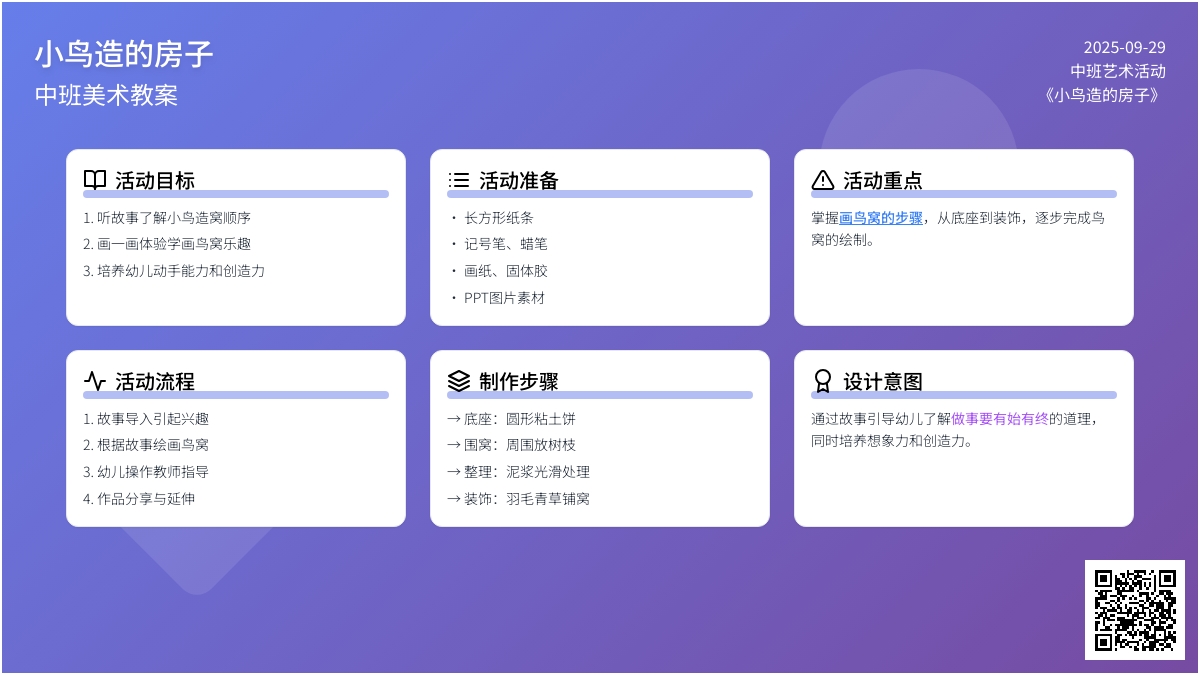Screen dimensions: 1200x675
Task: Click the flow item 作品分享与延伸
Action: pos(145,498)
